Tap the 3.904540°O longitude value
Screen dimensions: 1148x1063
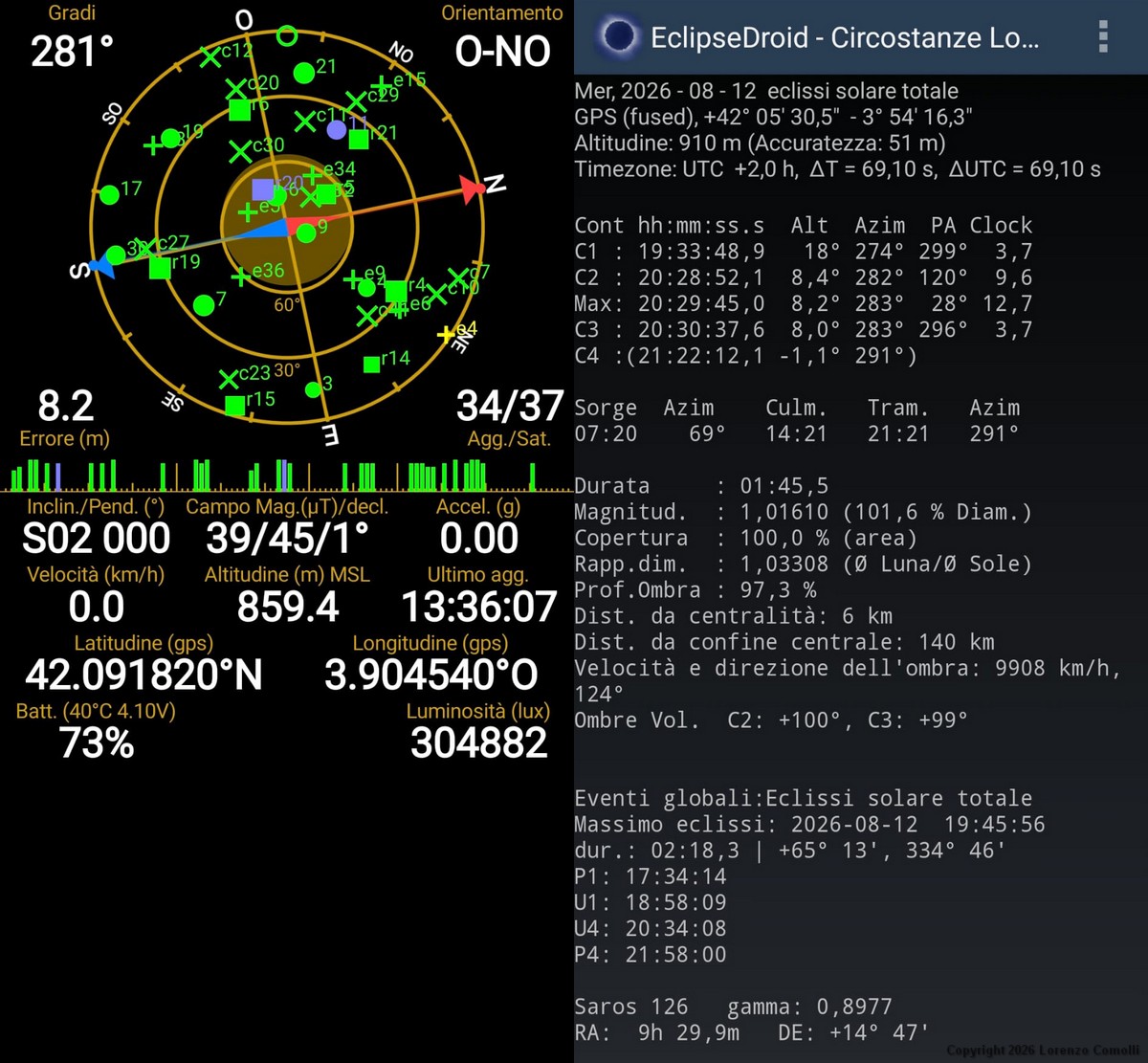coord(431,675)
